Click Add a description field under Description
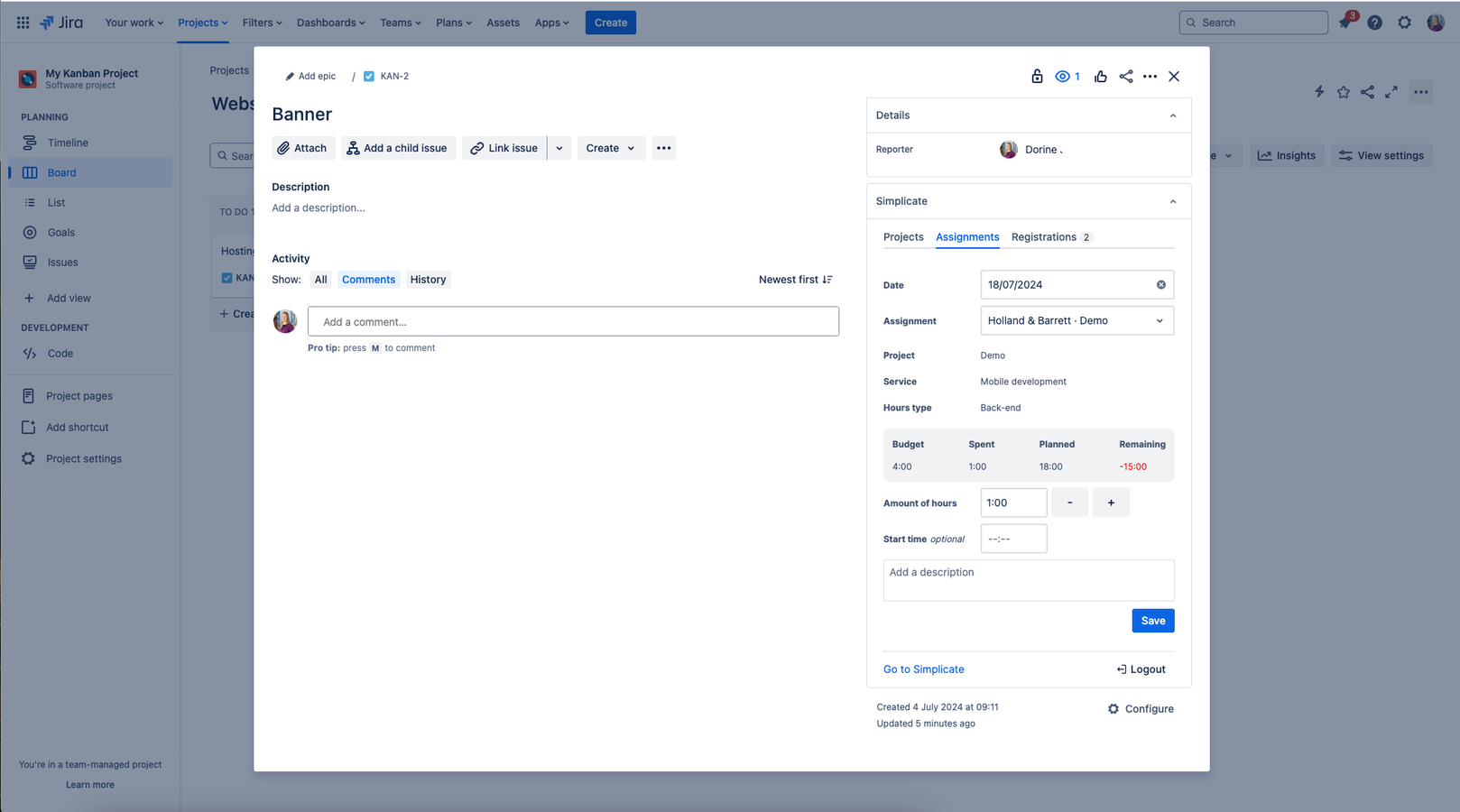Screen dimensions: 1460x812 coord(319,208)
